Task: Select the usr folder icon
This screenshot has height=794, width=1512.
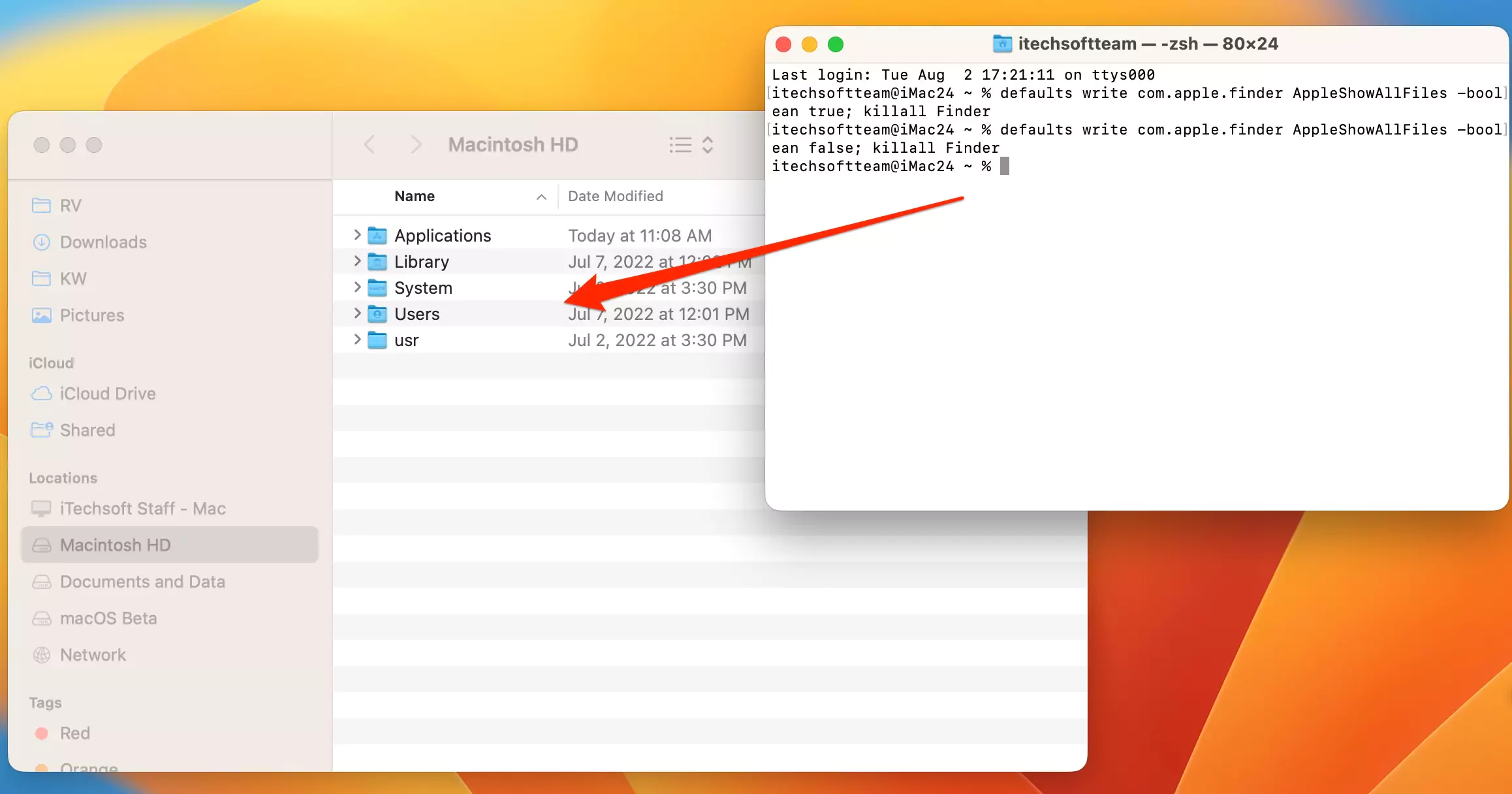Action: (x=377, y=340)
